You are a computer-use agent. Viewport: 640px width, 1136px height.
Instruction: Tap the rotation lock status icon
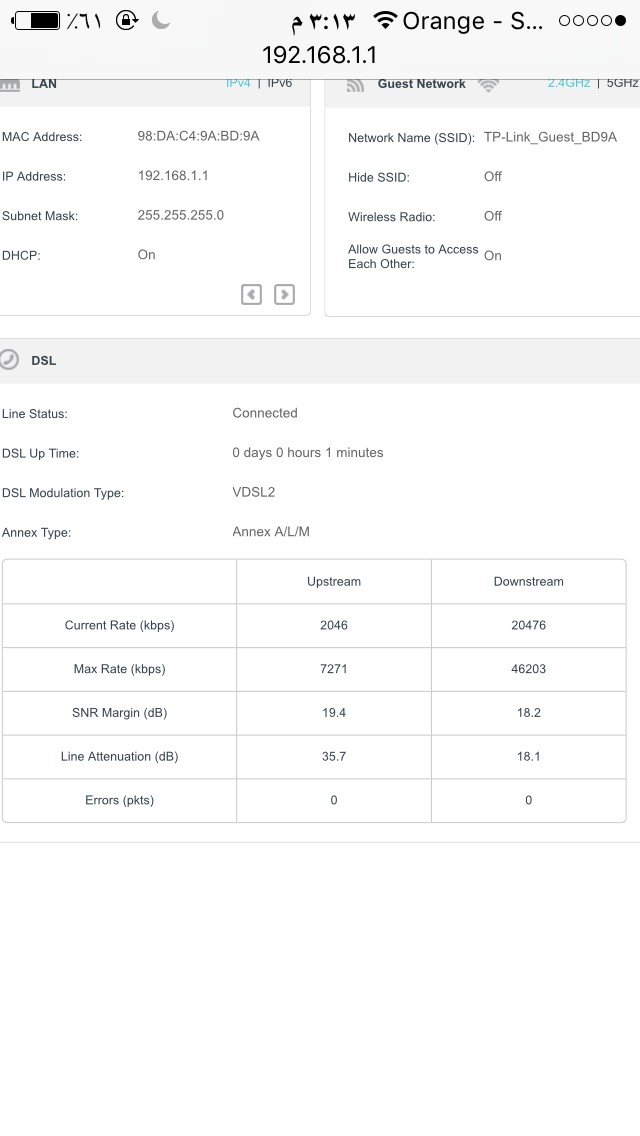pyautogui.click(x=127, y=20)
